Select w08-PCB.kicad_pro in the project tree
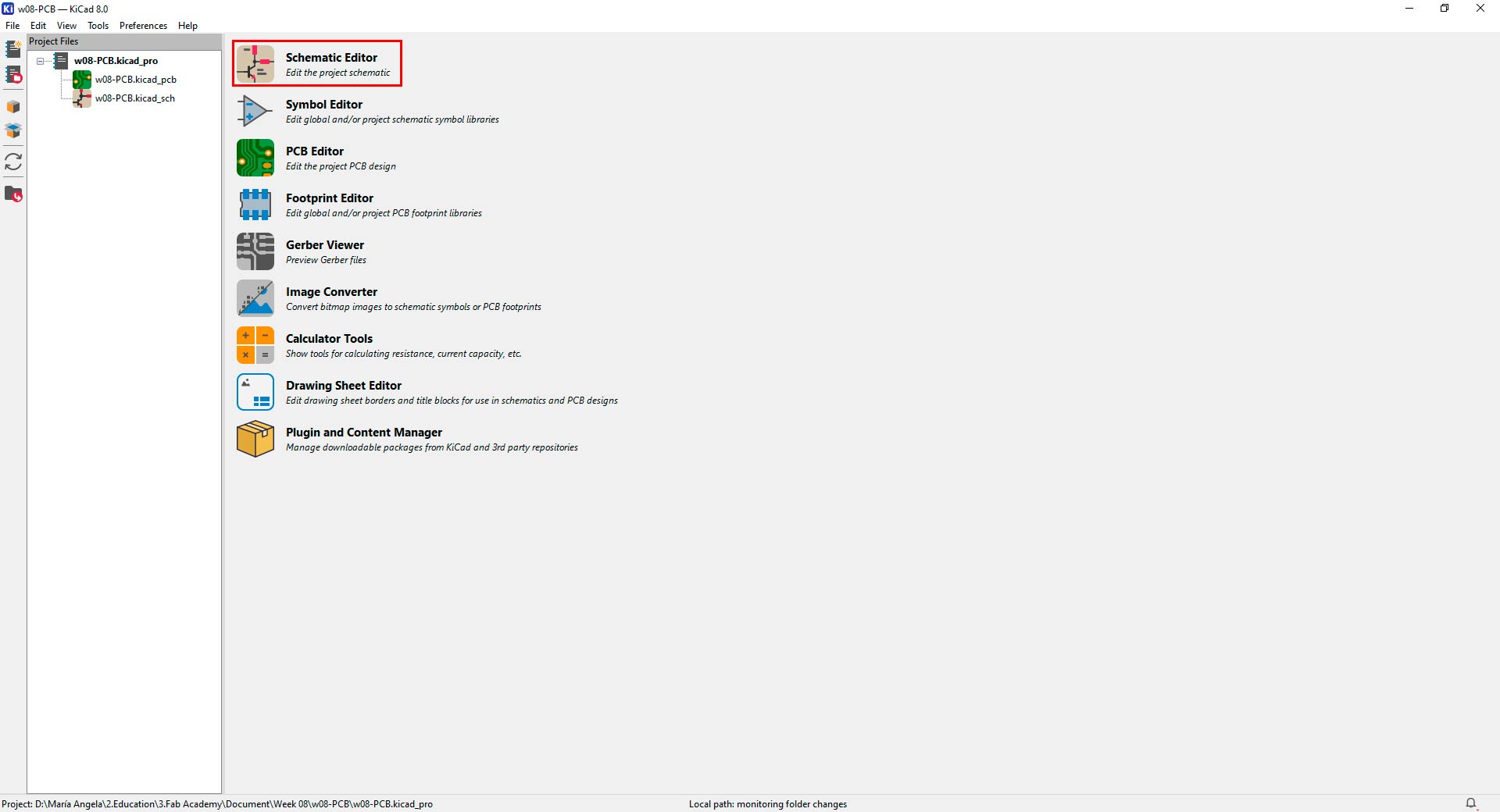The height and width of the screenshot is (812, 1500). [x=116, y=61]
